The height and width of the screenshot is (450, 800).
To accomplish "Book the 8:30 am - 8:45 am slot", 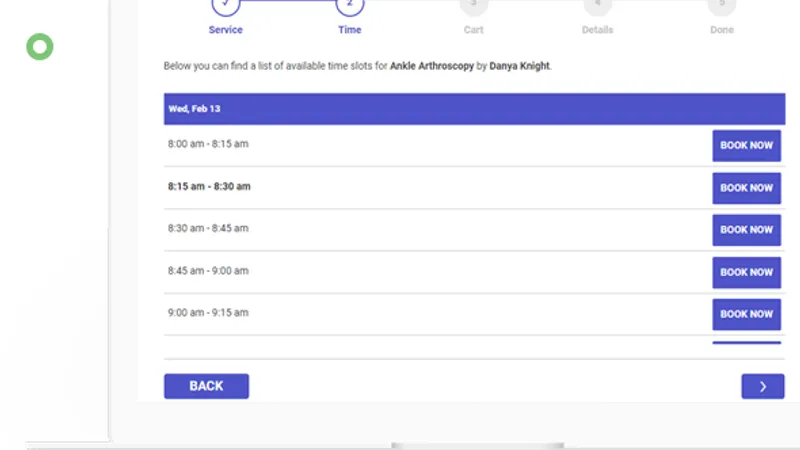I will [746, 229].
